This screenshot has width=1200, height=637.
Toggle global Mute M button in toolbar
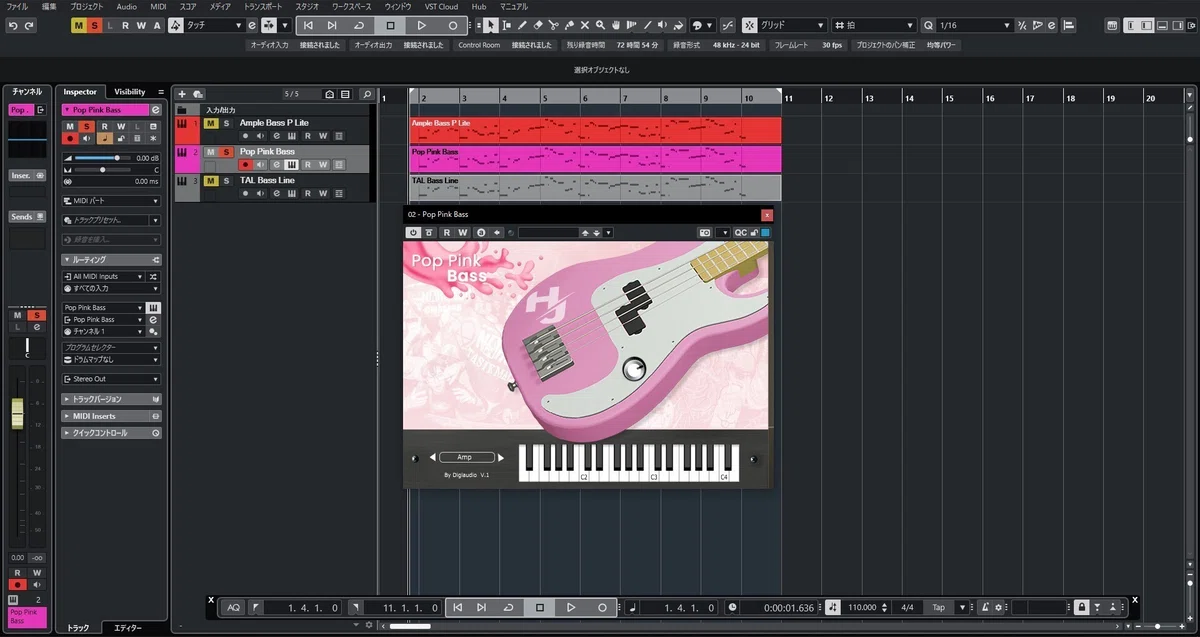[x=79, y=25]
